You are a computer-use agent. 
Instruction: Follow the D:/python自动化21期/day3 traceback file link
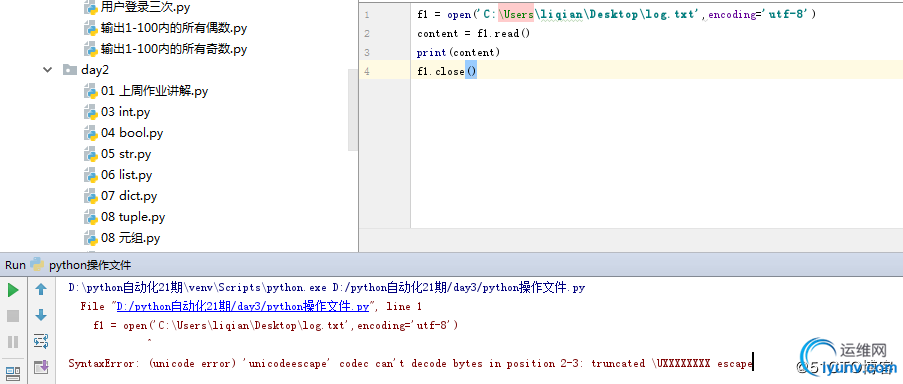click(x=242, y=306)
